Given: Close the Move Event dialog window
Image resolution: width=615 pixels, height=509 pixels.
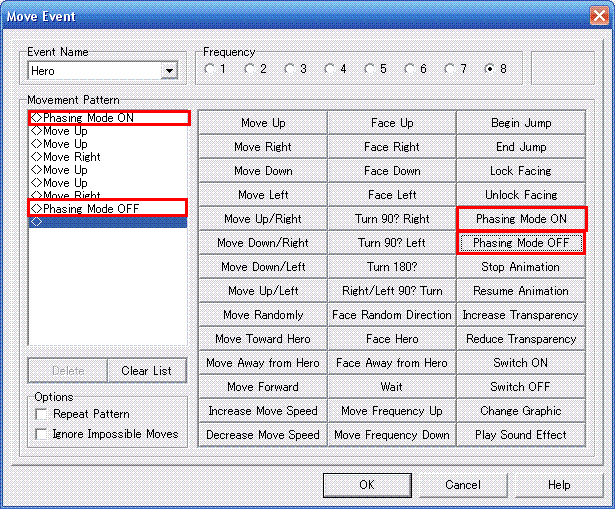Looking at the screenshot, I should click(x=597, y=16).
